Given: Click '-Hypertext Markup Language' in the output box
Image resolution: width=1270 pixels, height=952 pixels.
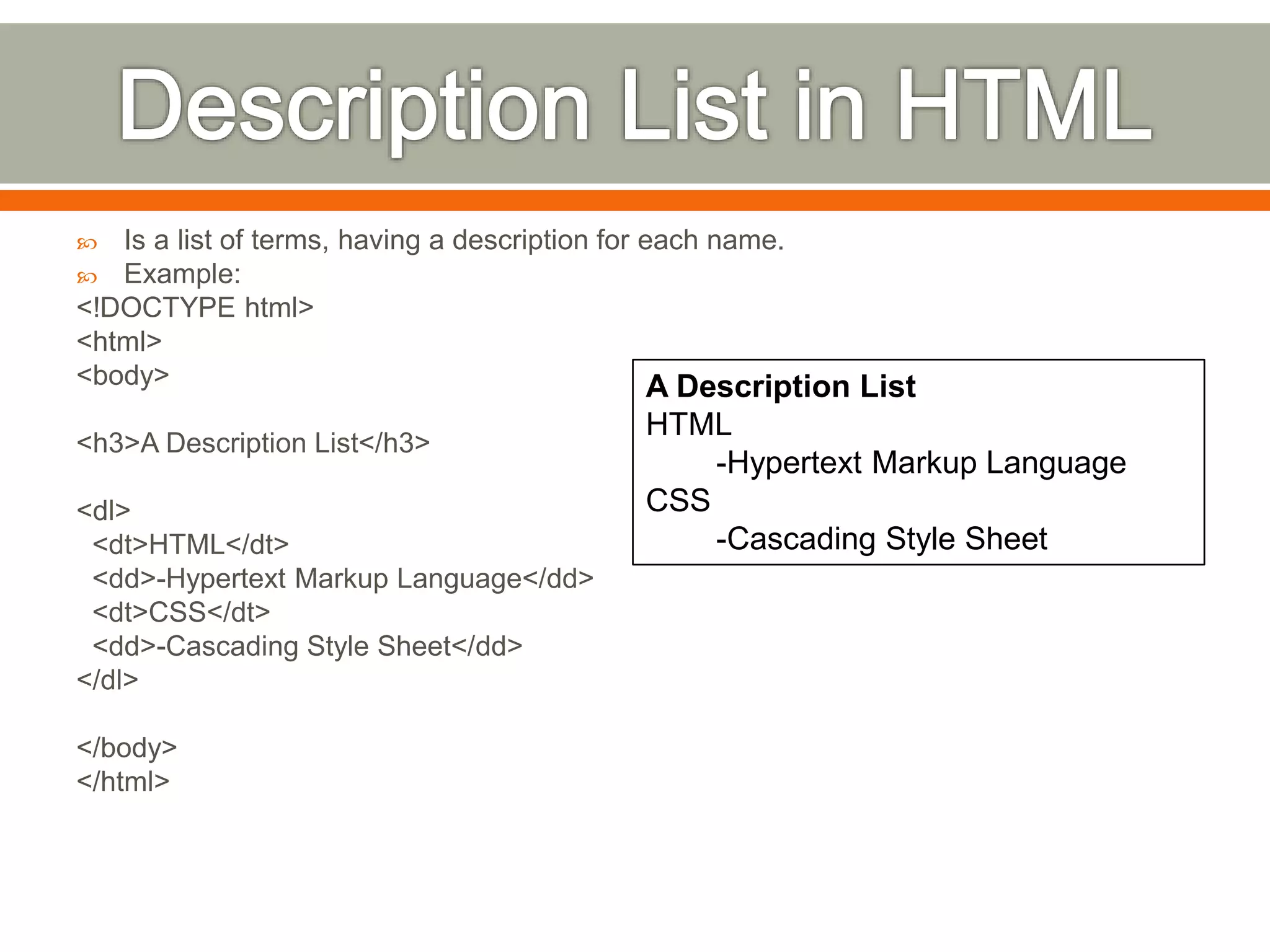Looking at the screenshot, I should (x=921, y=464).
